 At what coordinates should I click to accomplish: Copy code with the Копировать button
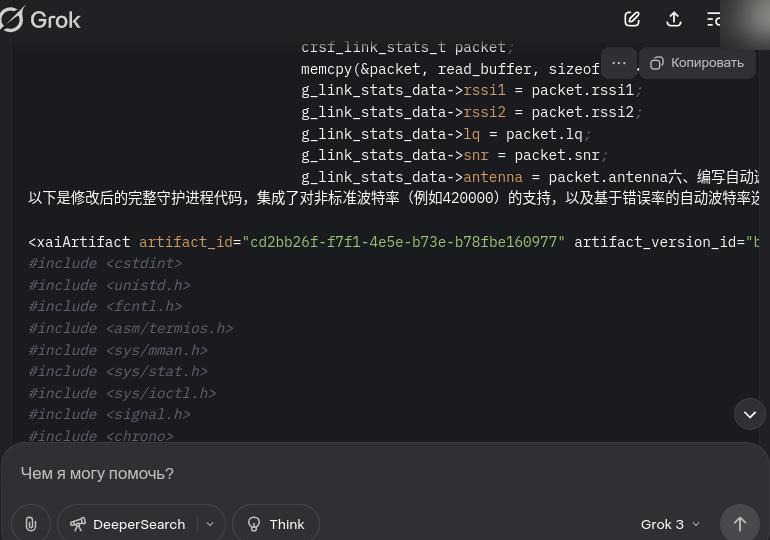point(697,63)
